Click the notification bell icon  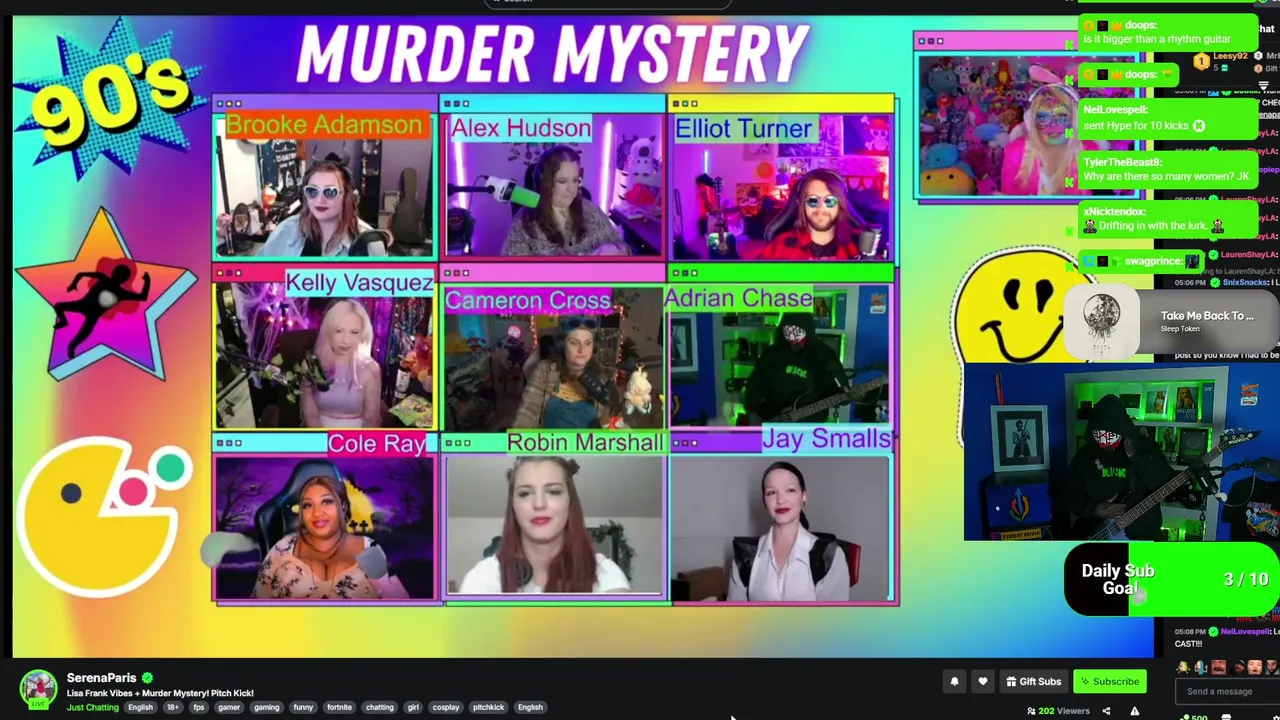[954, 681]
